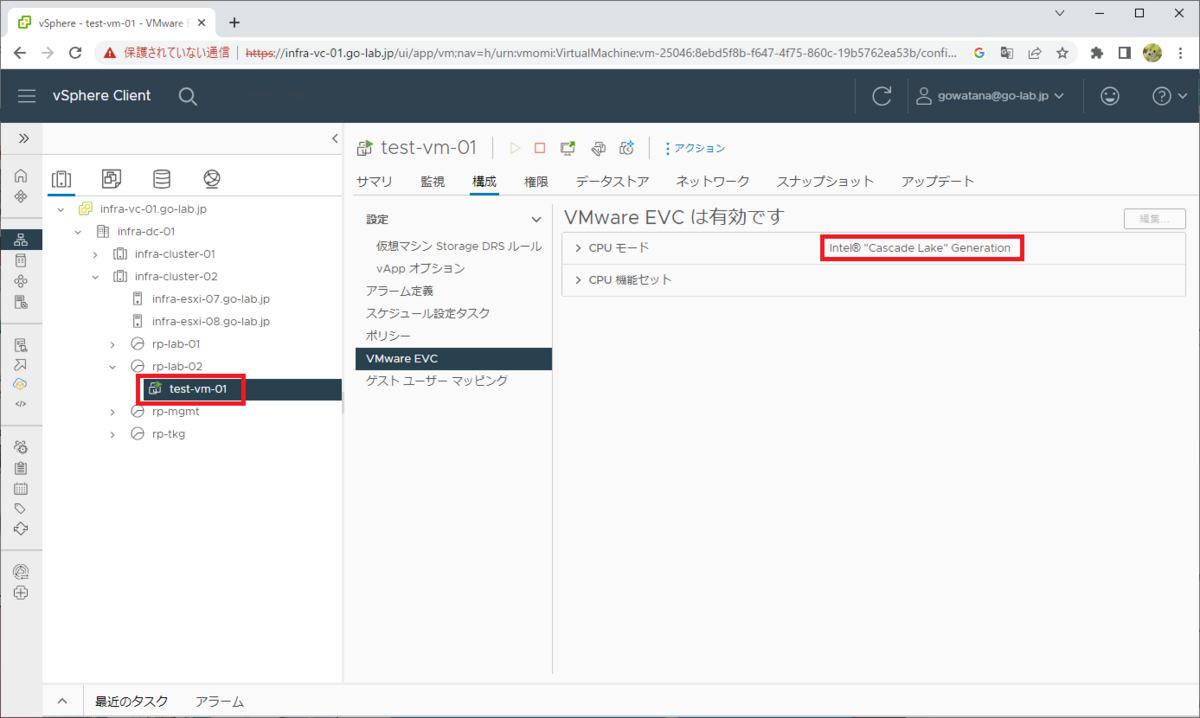This screenshot has width=1200, height=718.
Task: Open the サマリ tab
Action: 374,181
